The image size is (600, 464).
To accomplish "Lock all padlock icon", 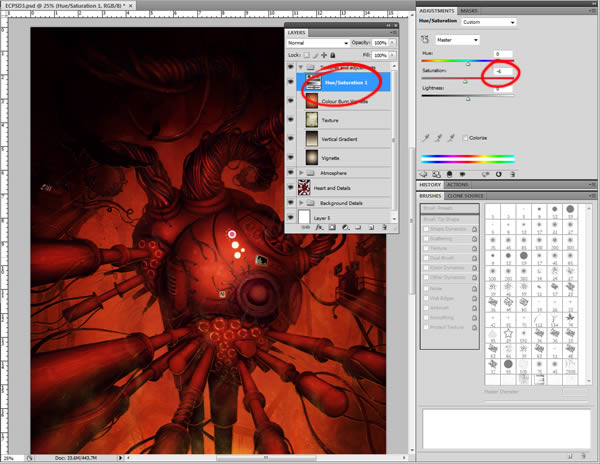I will (333, 55).
